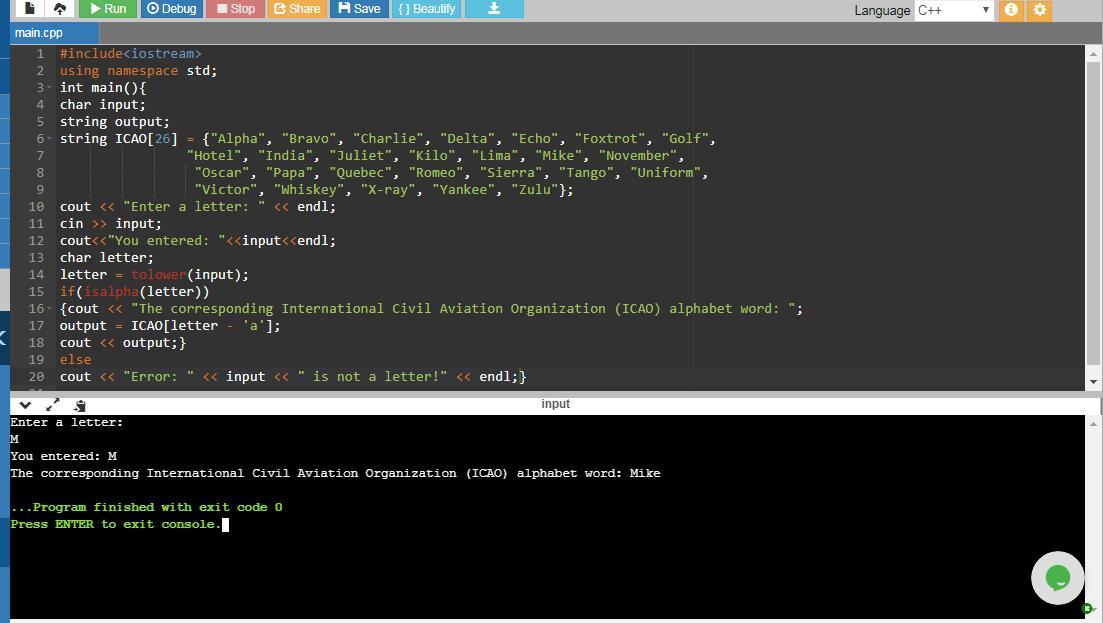Click the console line ending with "Mike"
This screenshot has width=1103, height=623.
[x=336, y=473]
